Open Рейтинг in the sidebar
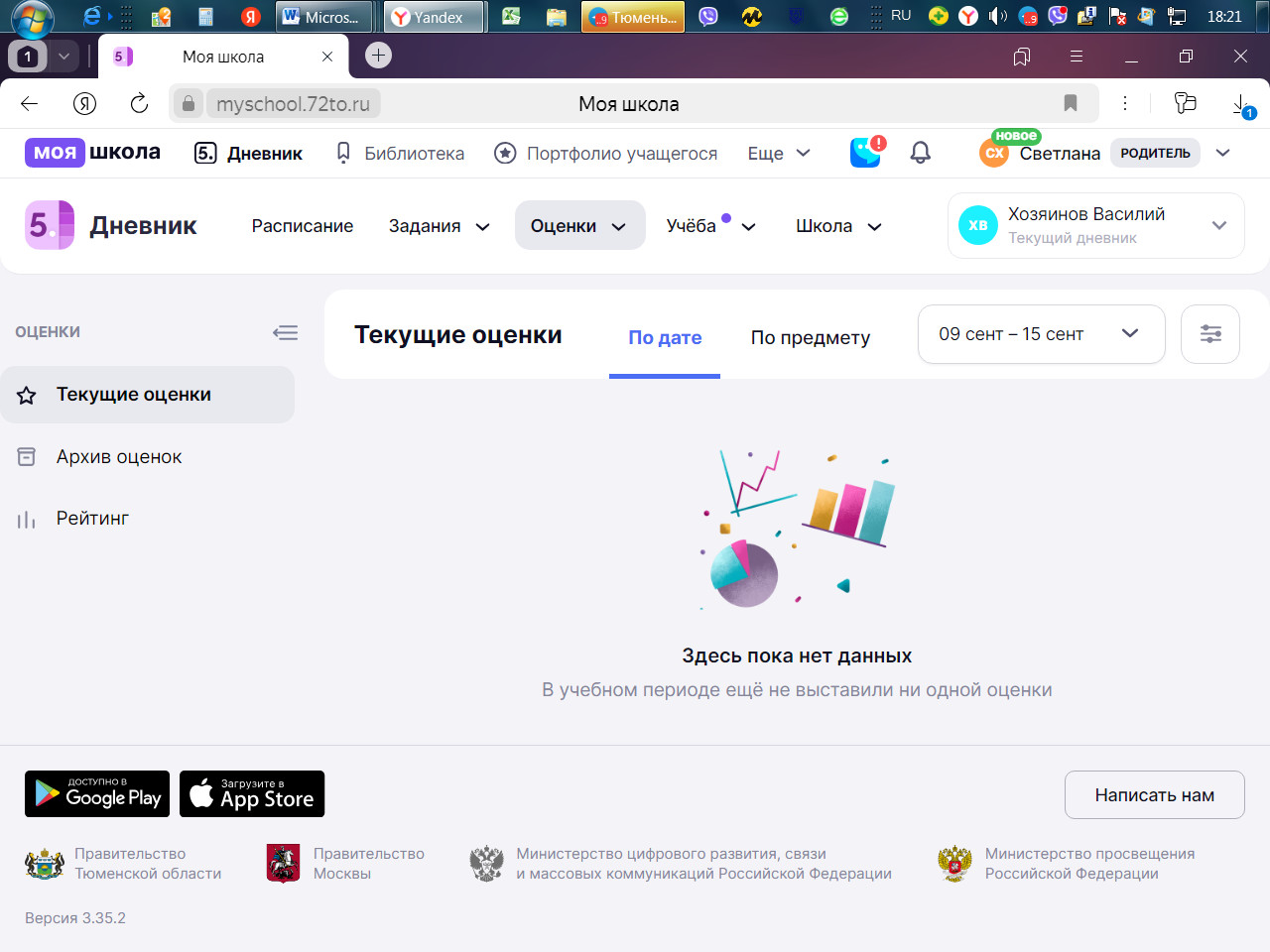 (x=92, y=519)
